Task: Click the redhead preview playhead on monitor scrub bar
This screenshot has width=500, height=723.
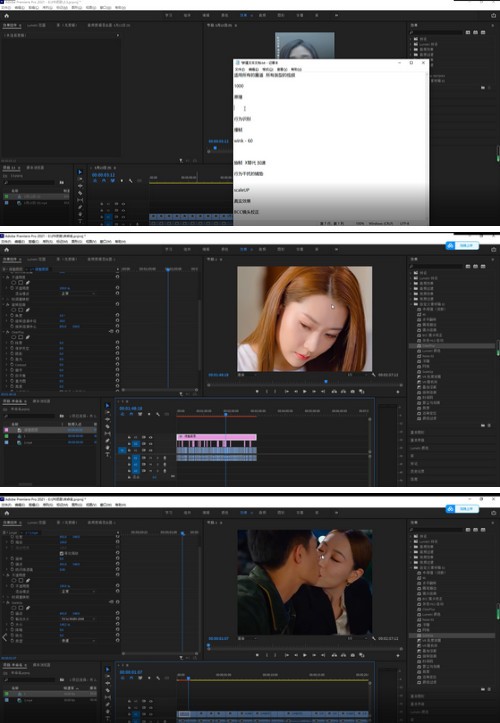Action: tap(326, 382)
